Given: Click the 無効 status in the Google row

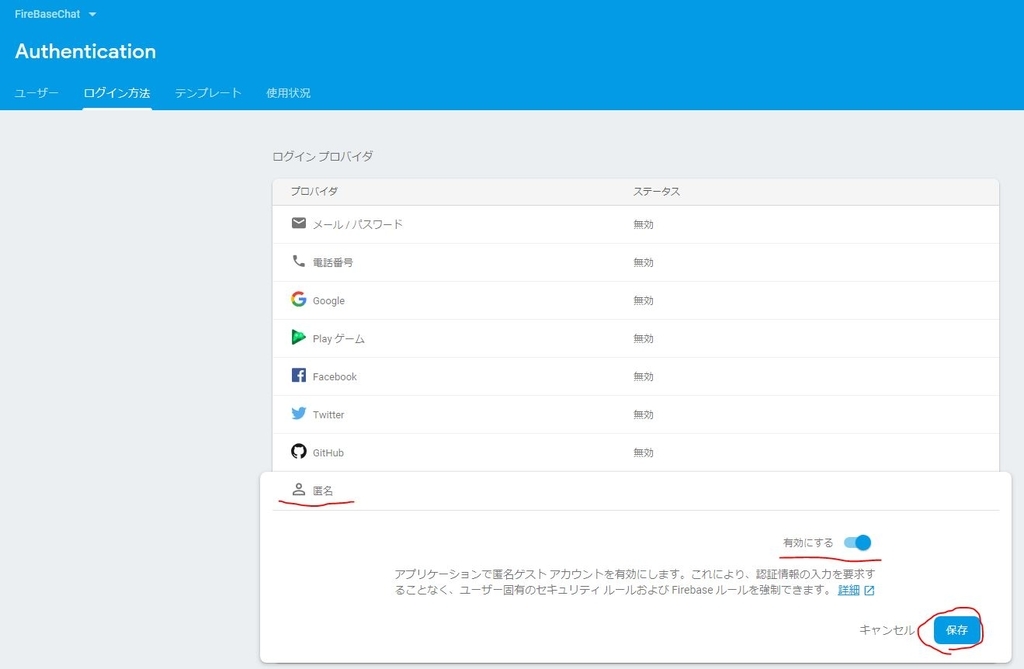Looking at the screenshot, I should (x=643, y=301).
